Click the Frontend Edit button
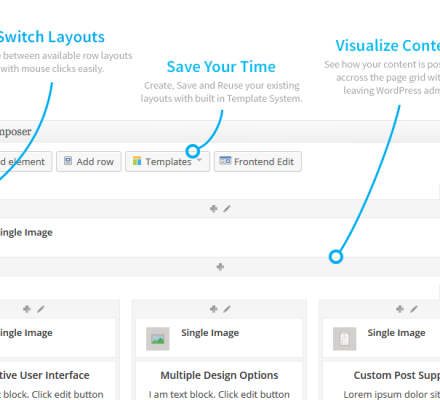This screenshot has width=440, height=400. coord(258,162)
